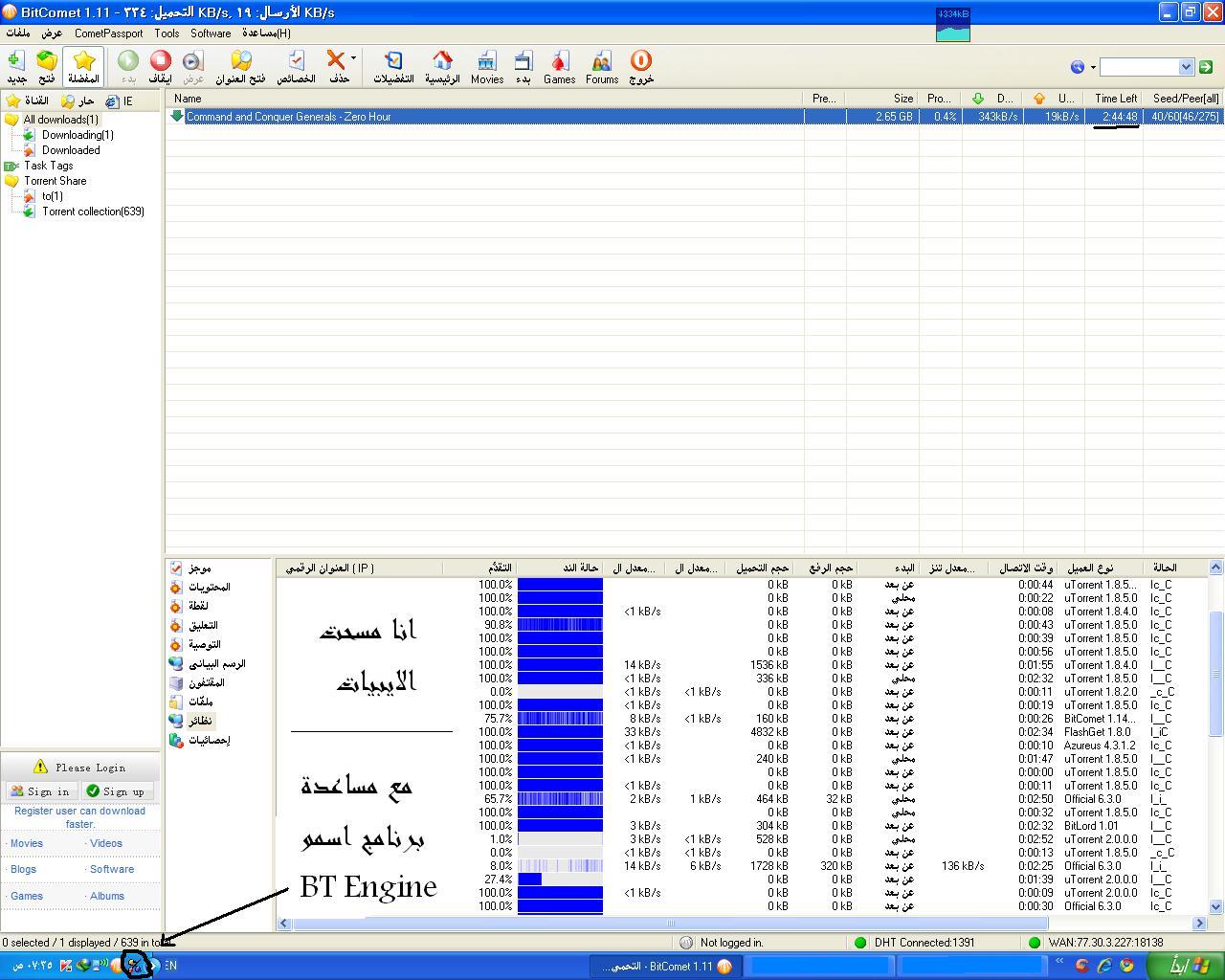The height and width of the screenshot is (980, 1225).
Task: Open the عرض (View) menu
Action: pos(52,33)
